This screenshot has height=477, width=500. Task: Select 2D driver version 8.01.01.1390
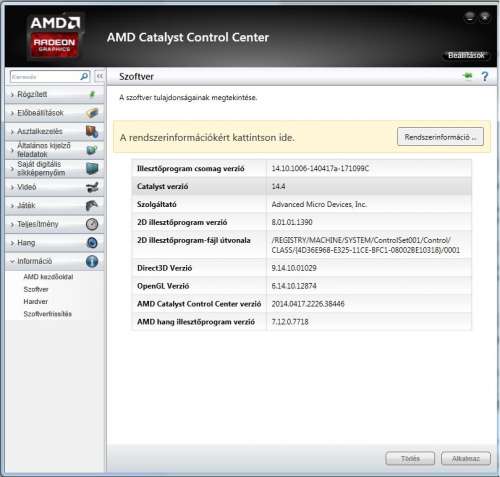(x=292, y=222)
